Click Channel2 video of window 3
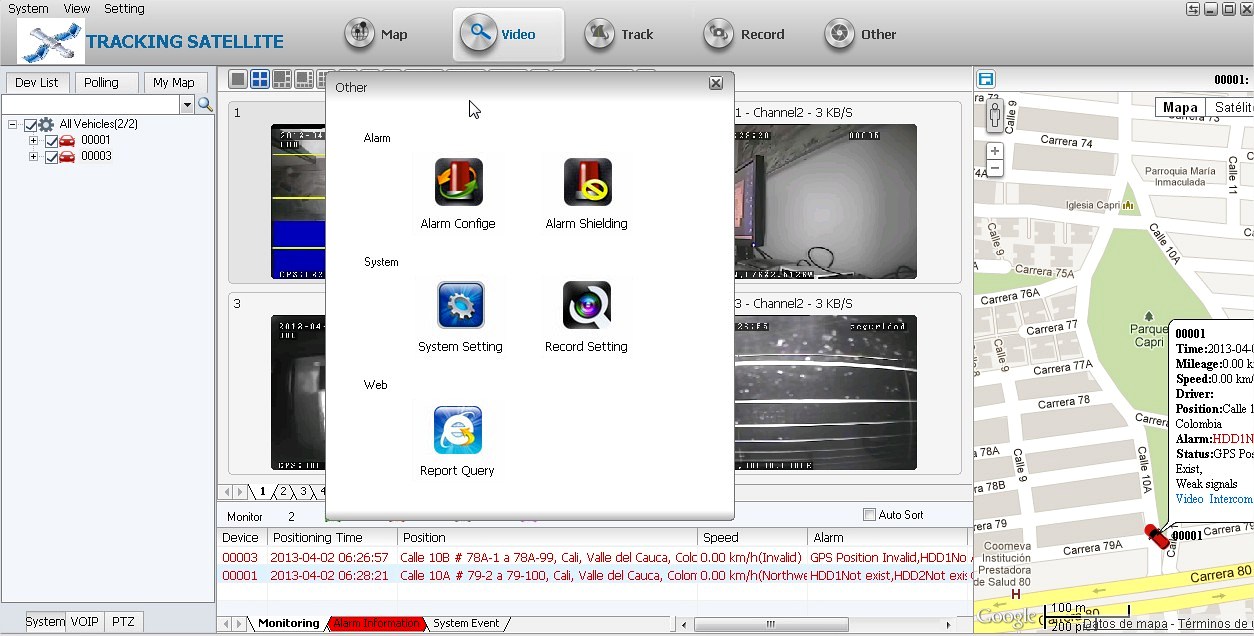The height and width of the screenshot is (636, 1254). click(x=825, y=392)
